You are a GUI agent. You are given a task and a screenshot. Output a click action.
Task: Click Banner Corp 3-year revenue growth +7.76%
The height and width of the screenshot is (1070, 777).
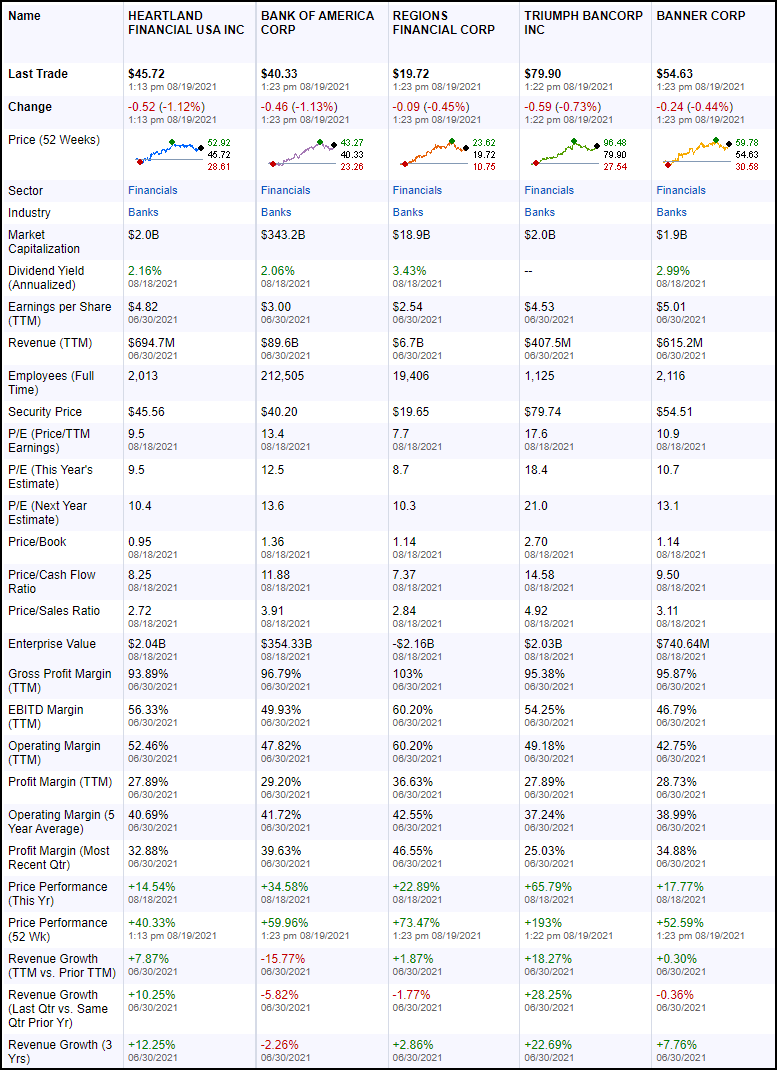(677, 1045)
